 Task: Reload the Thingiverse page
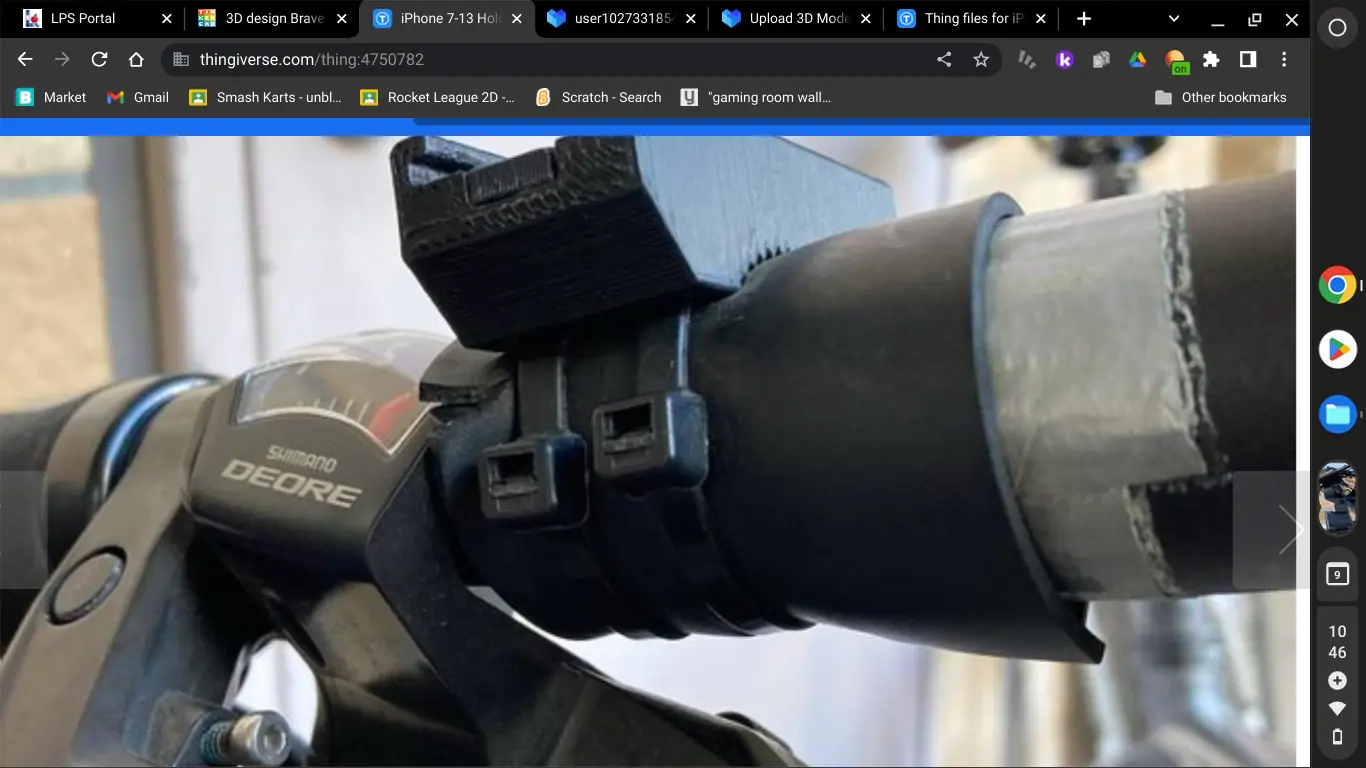tap(99, 60)
